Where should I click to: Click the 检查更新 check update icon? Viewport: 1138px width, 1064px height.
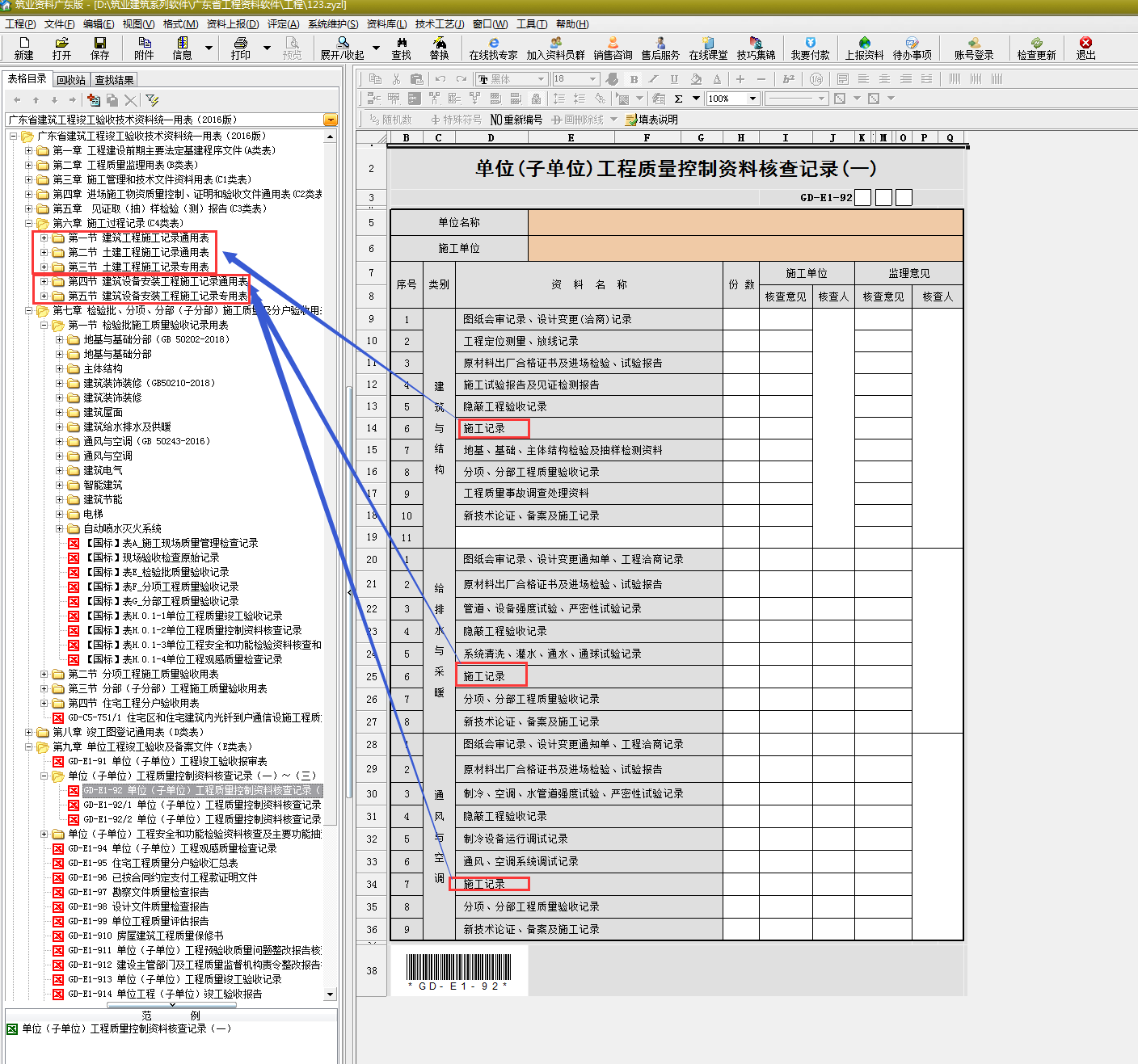tap(1036, 42)
